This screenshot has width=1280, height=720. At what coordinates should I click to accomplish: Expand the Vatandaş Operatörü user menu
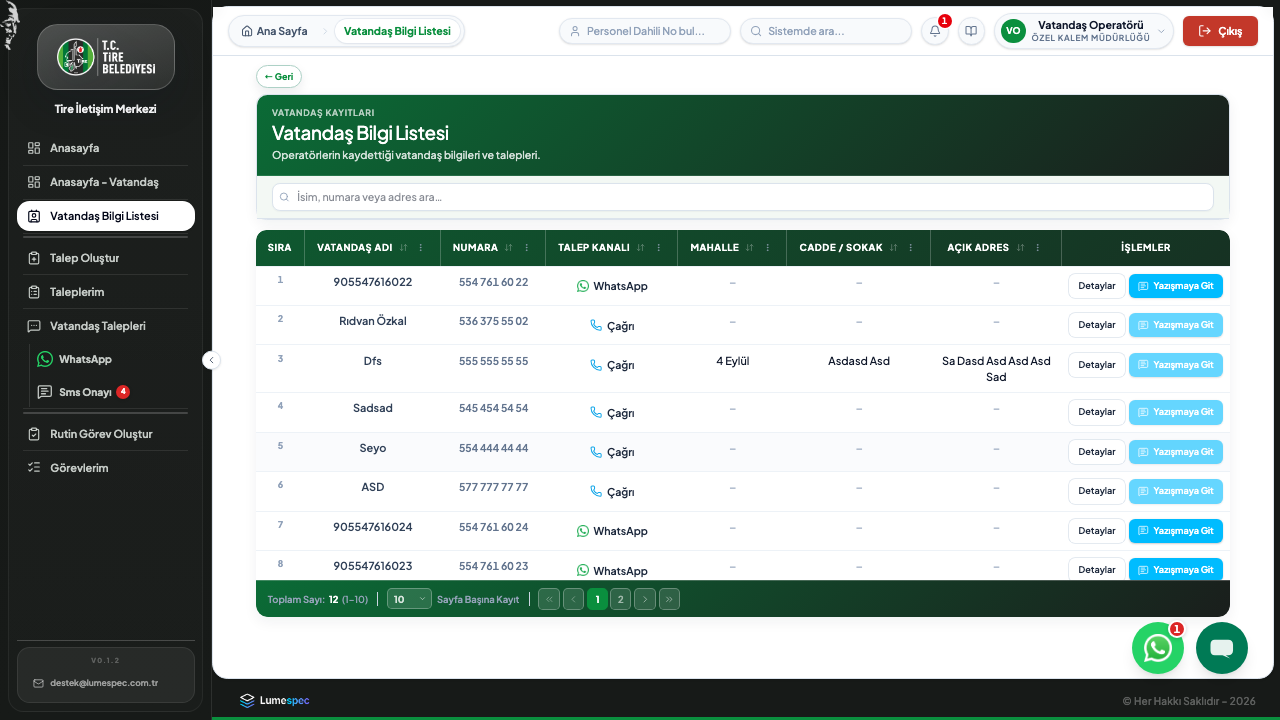[x=1083, y=31]
